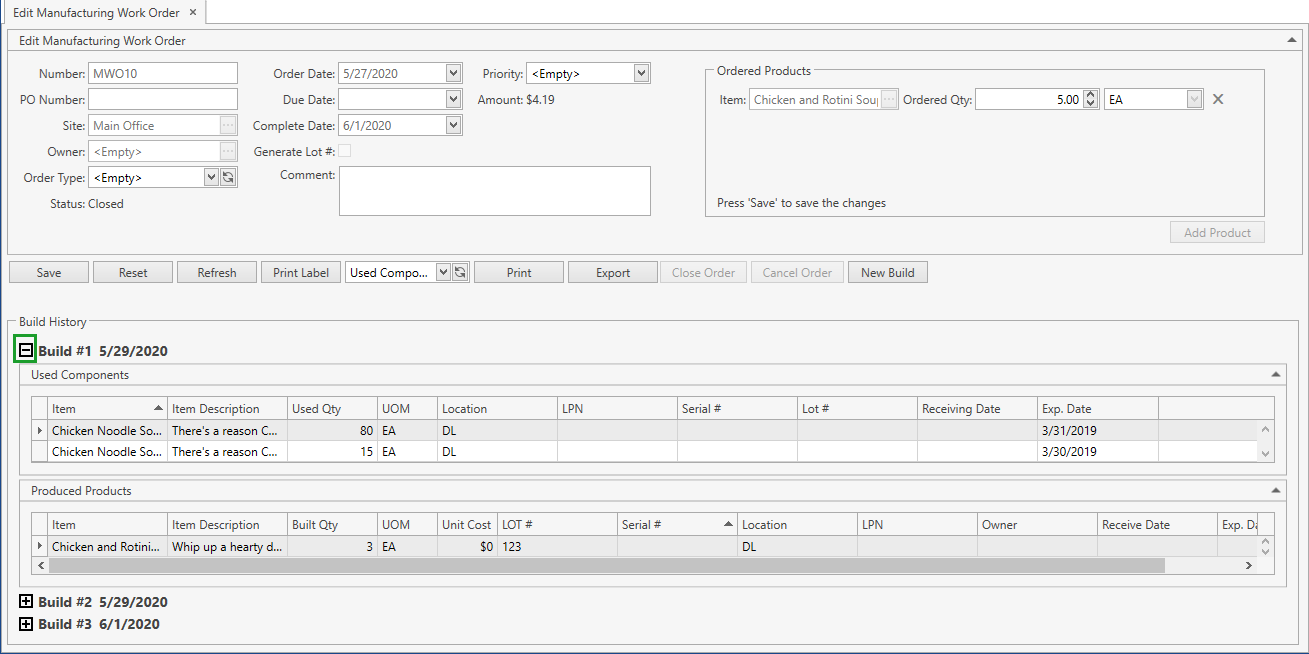Open the Order Date dropdown calendar
Image resolution: width=1309 pixels, height=654 pixels.
tap(453, 73)
